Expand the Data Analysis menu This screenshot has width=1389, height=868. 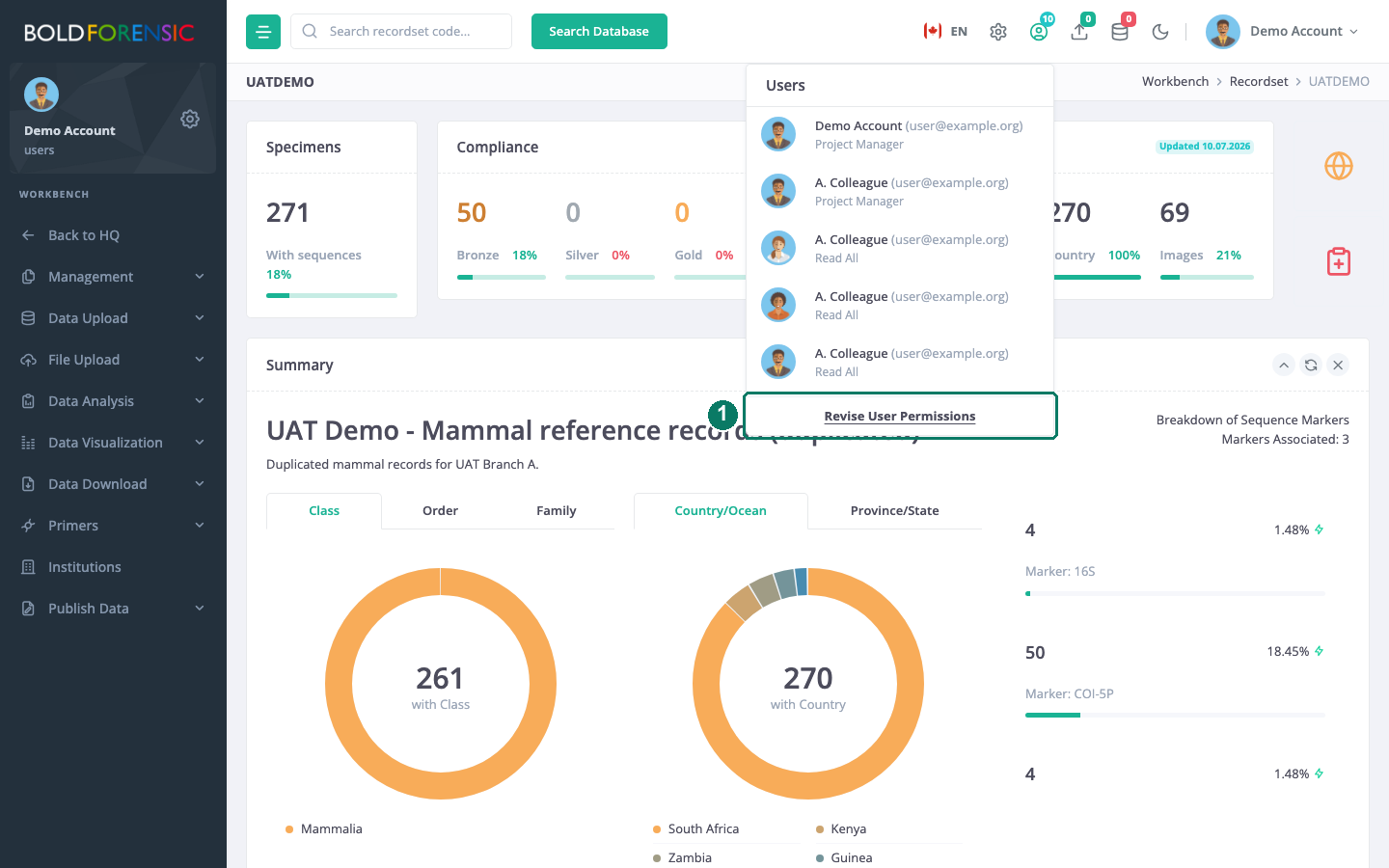[113, 401]
